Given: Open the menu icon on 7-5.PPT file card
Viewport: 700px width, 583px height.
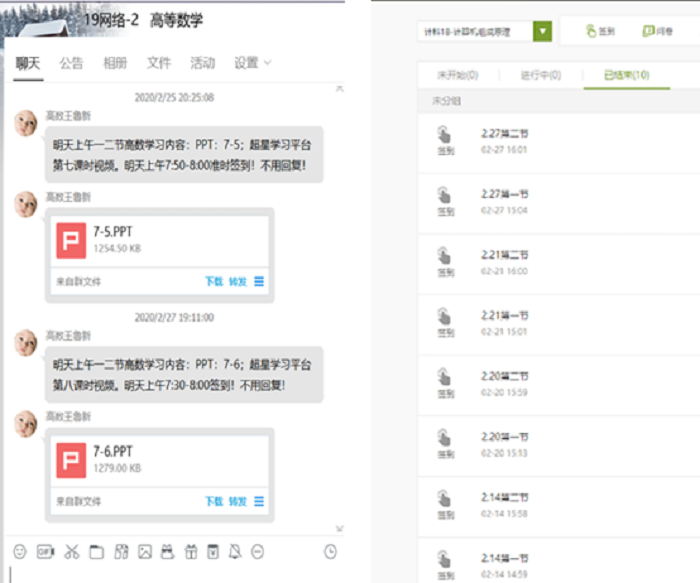Looking at the screenshot, I should (259, 282).
